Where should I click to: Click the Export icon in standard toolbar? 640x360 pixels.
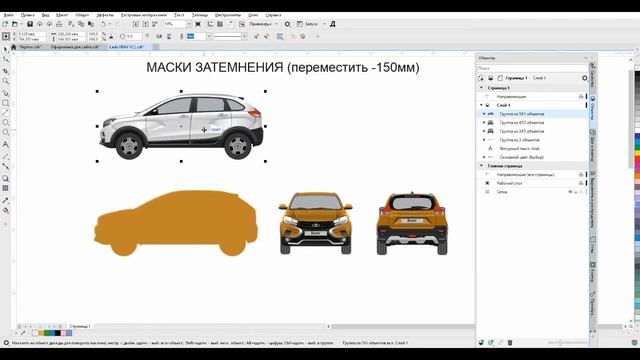[145, 24]
